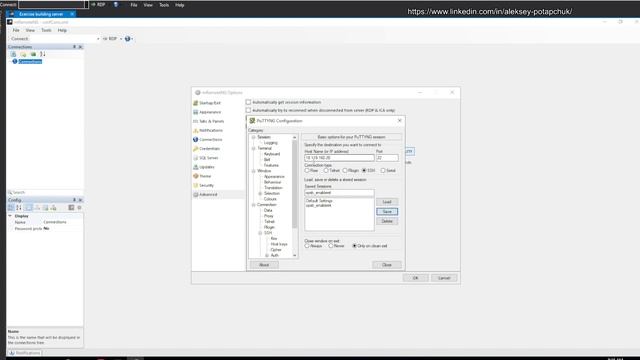Collapse Session node in PuTTY category tree
The image size is (640, 360).
tap(253, 137)
